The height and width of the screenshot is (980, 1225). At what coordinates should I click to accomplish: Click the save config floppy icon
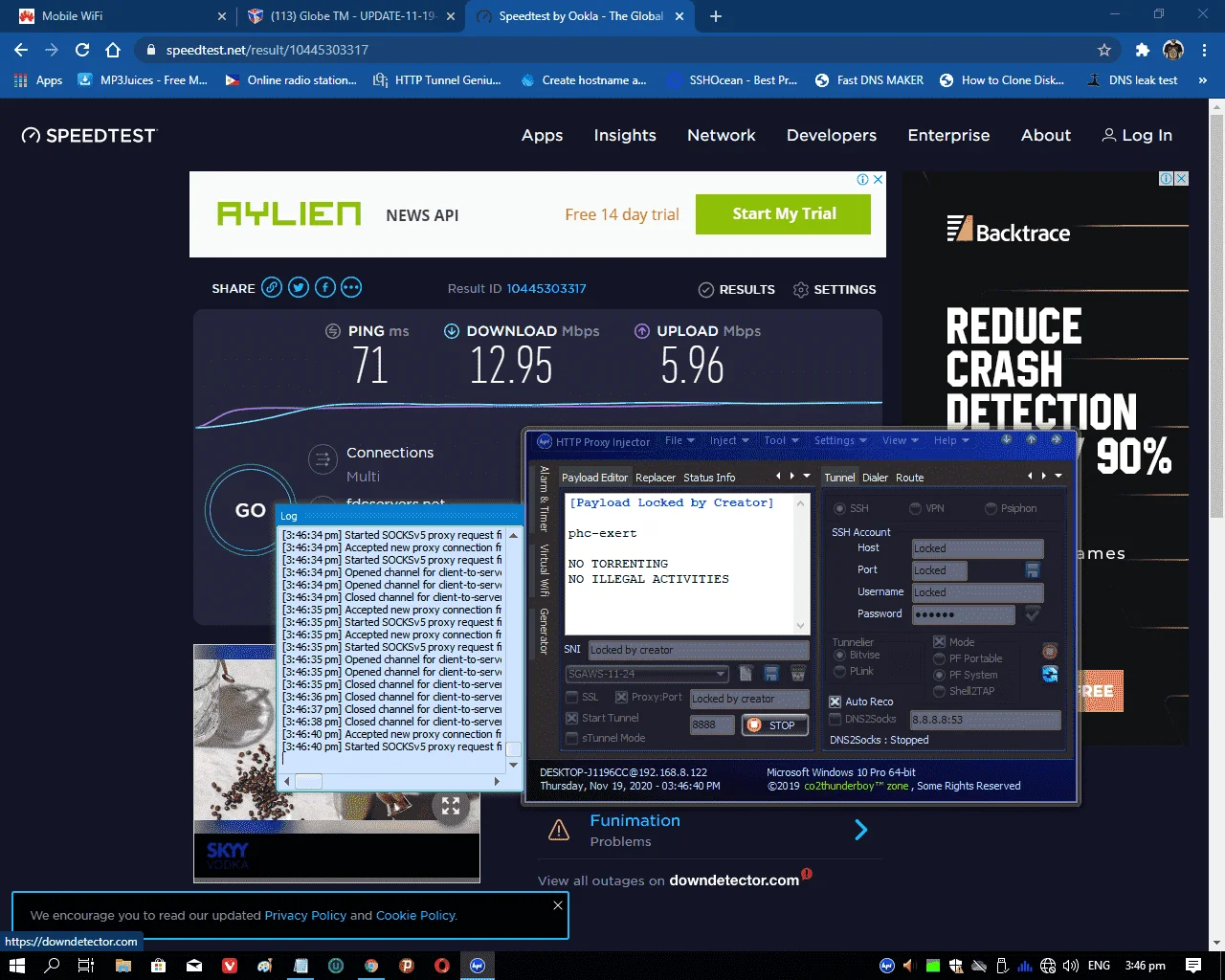tap(771, 674)
